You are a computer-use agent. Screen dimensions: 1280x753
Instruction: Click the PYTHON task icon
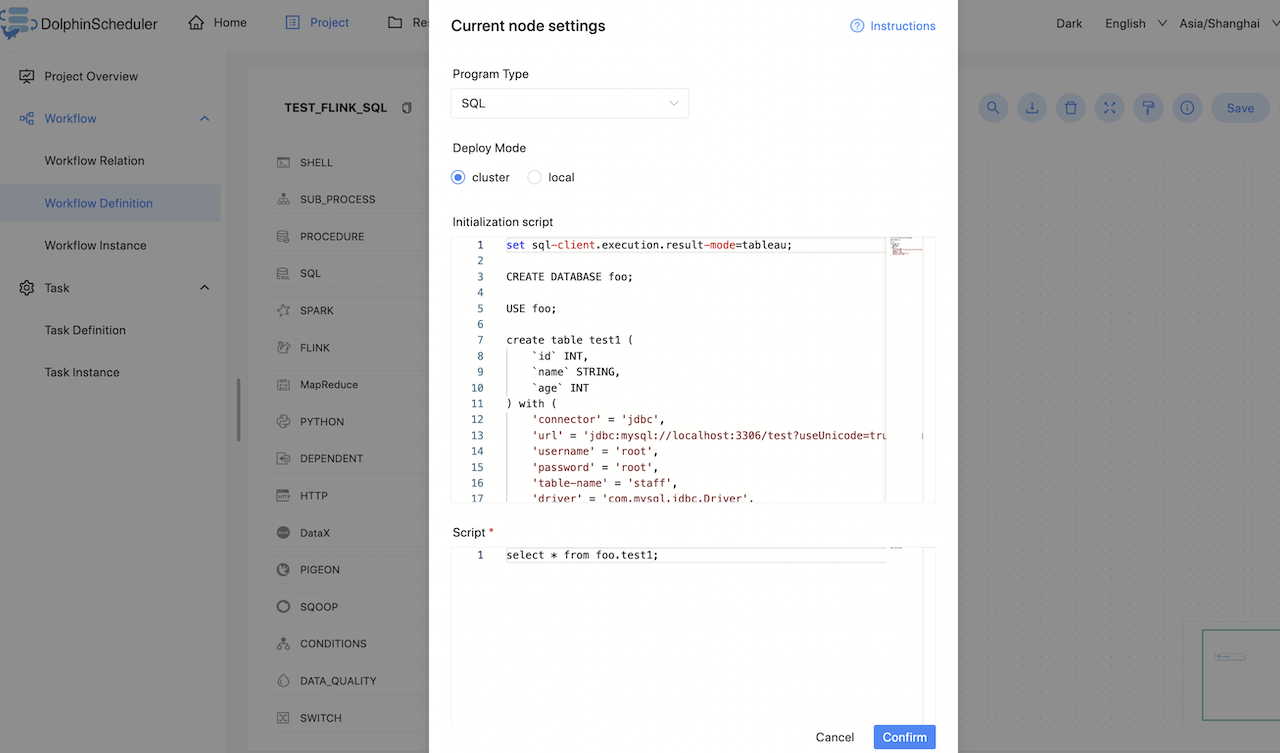[283, 421]
